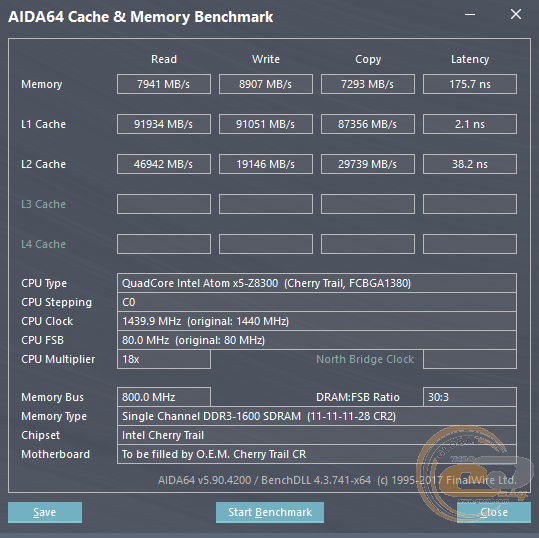Viewport: 539px width, 538px height.
Task: Select the Memory Read value 7941 MB/s
Action: [164, 84]
